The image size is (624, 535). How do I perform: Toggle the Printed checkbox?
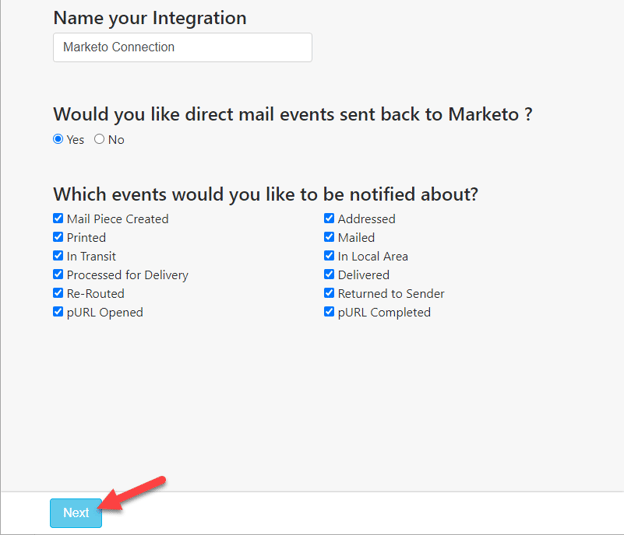[58, 237]
